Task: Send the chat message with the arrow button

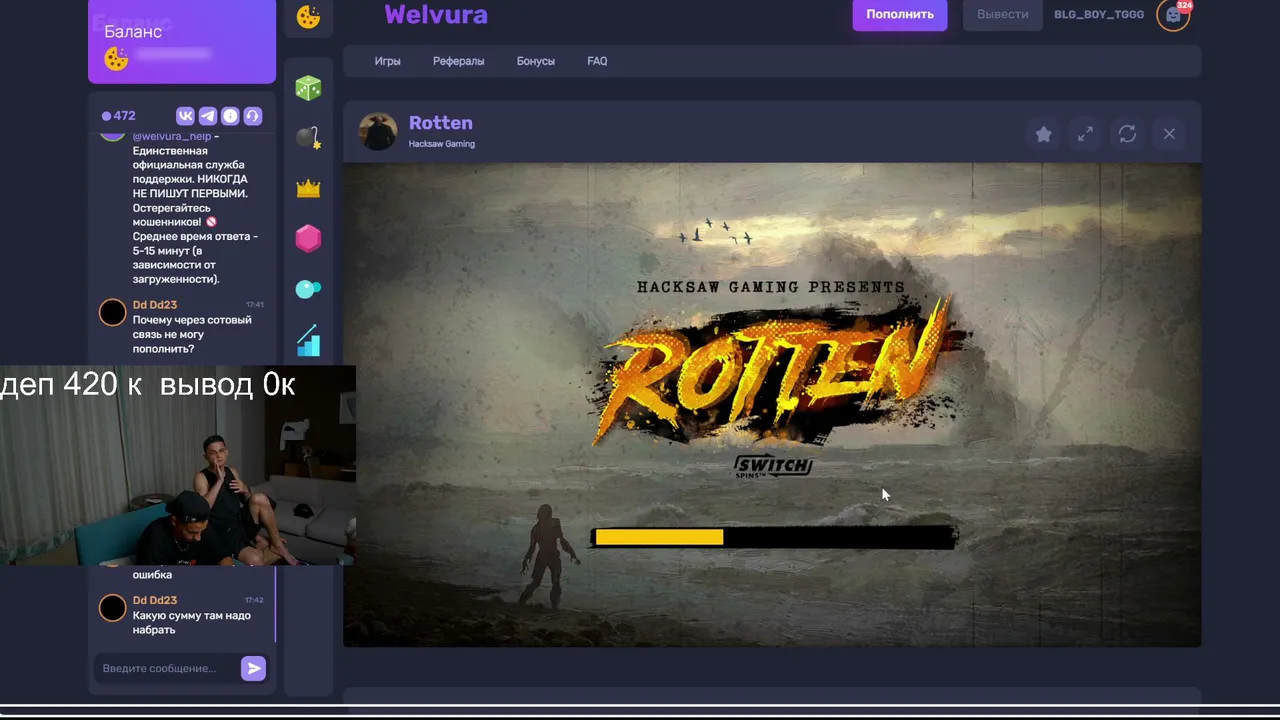Action: pyautogui.click(x=253, y=668)
